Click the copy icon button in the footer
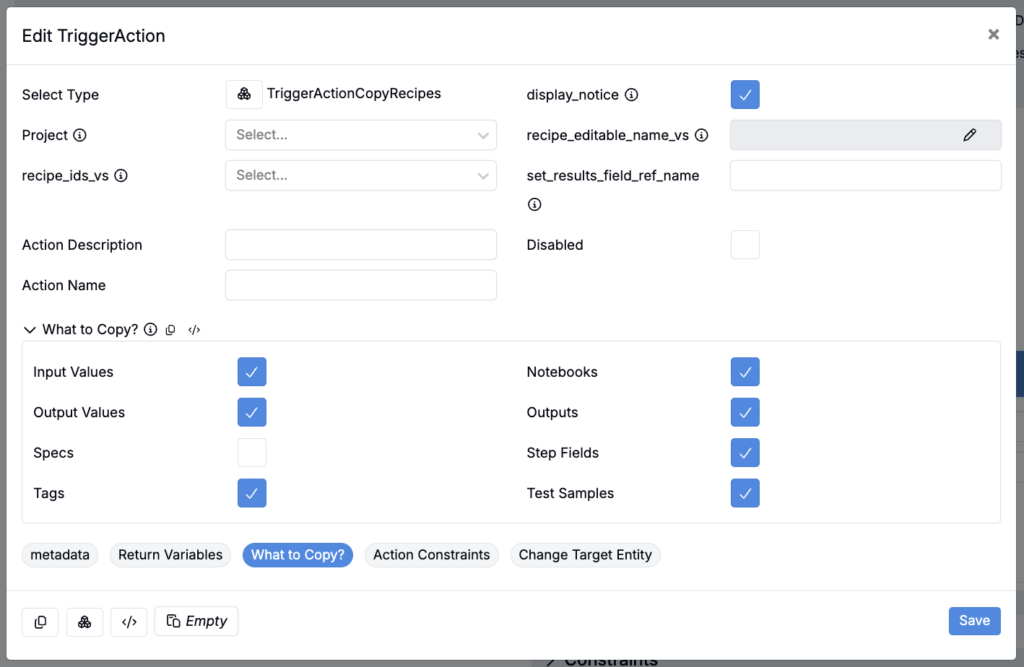1024x667 pixels. click(40, 621)
